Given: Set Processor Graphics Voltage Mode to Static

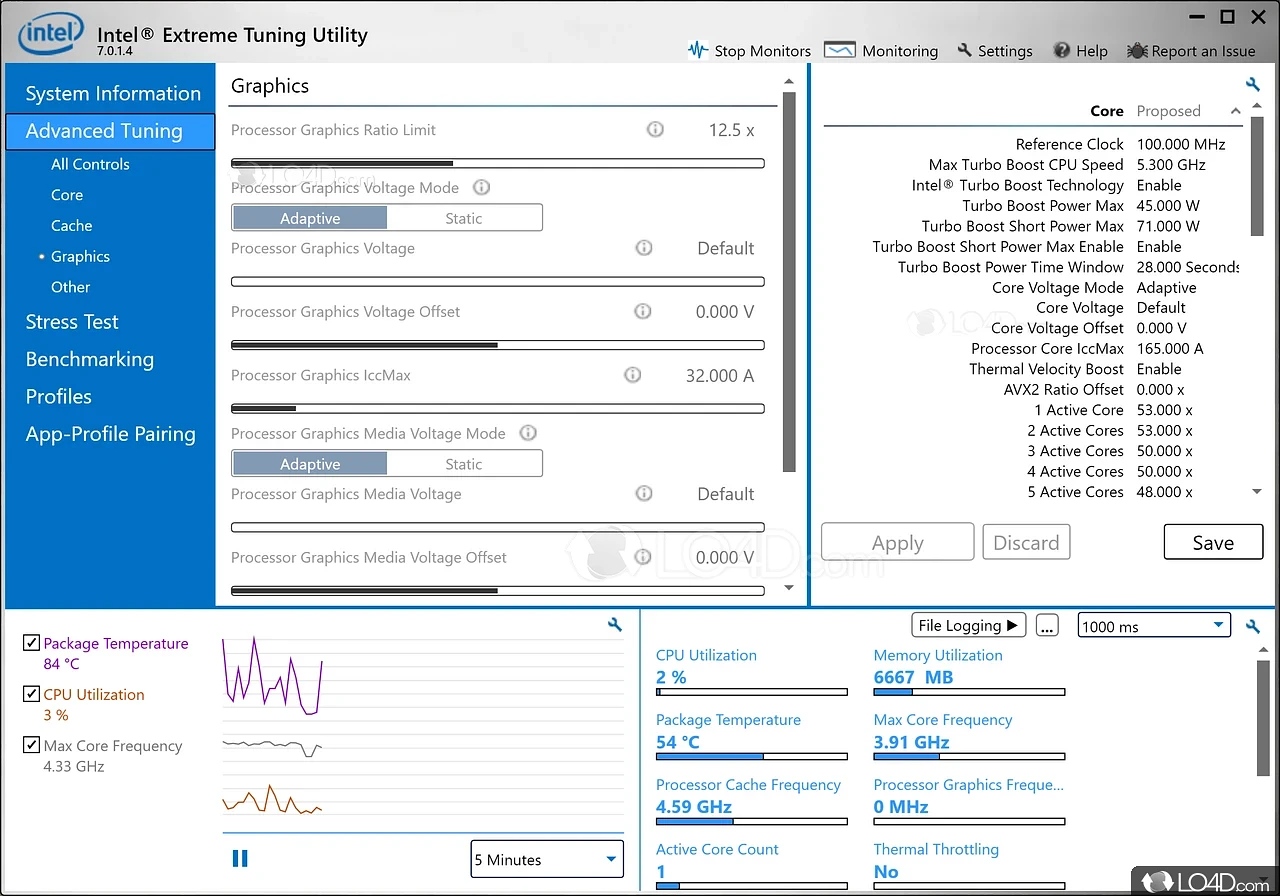Looking at the screenshot, I should tap(464, 218).
